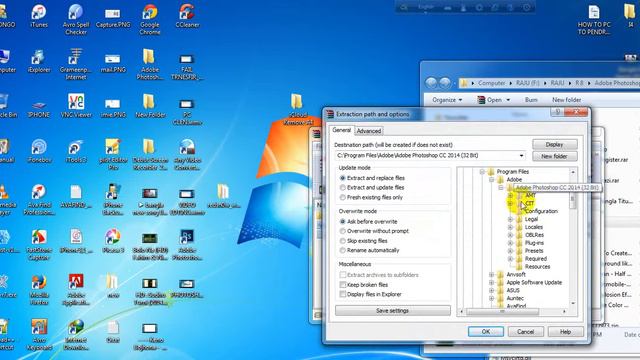Open the iCloud Remover folder on the desktop

click(297, 109)
